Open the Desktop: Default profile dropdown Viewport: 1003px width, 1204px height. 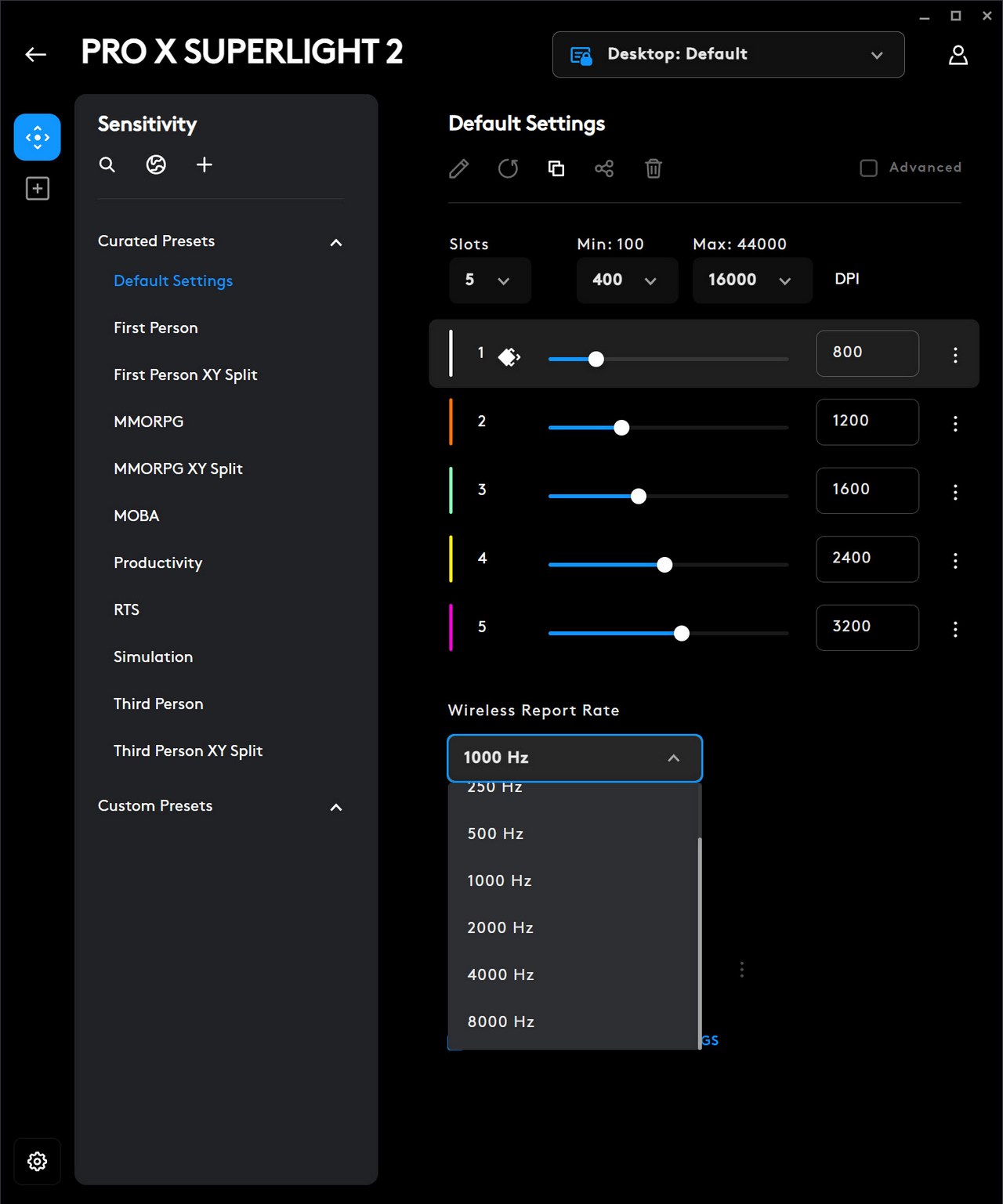(729, 55)
